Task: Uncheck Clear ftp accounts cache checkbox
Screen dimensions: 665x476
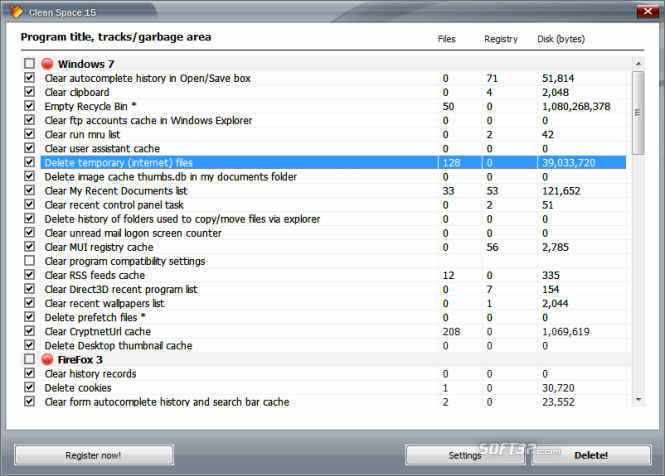Action: click(x=29, y=120)
